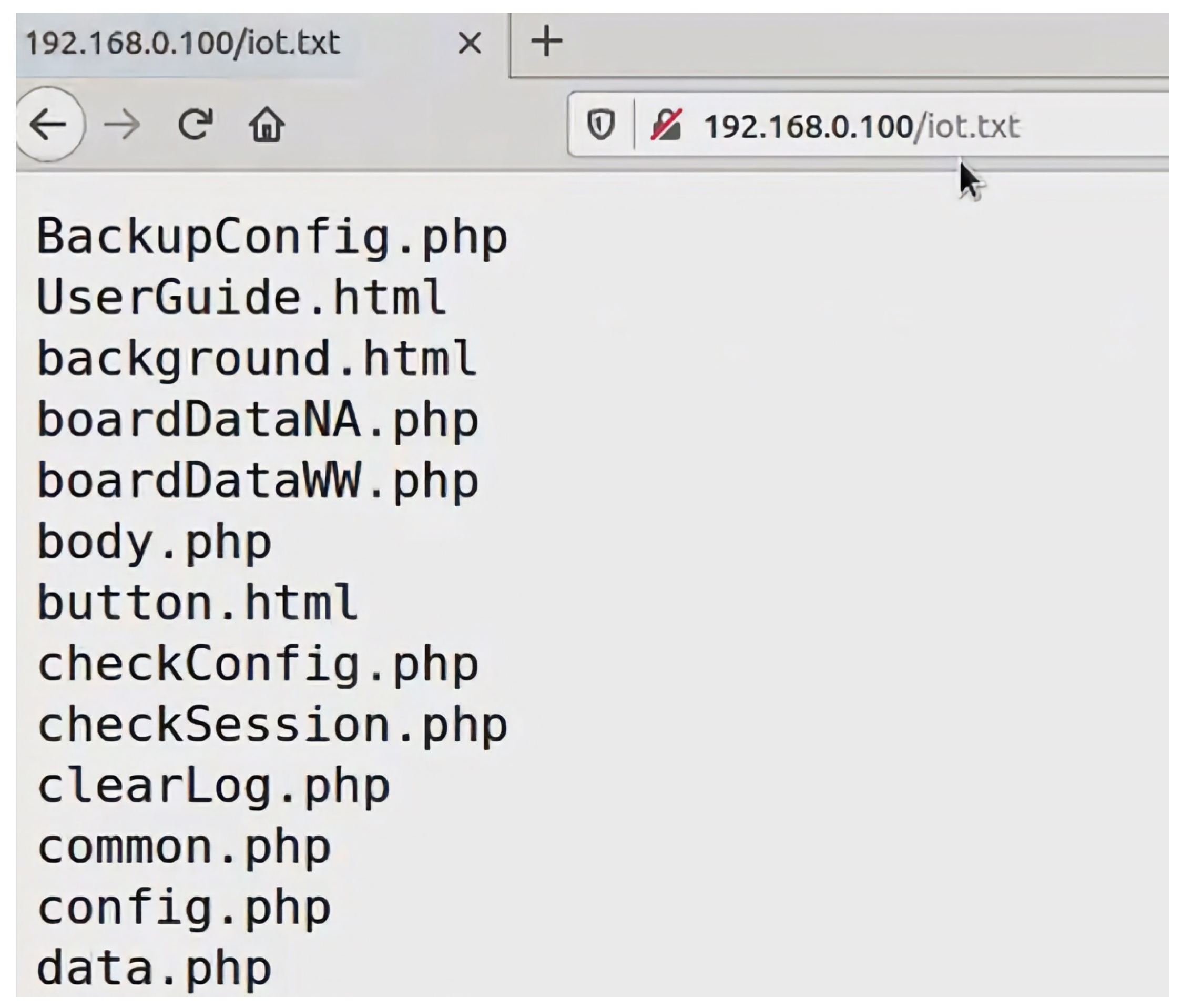Image resolution: width=1182 pixels, height=1008 pixels.
Task: Click the BackupConfig.php text line
Action: click(x=272, y=237)
